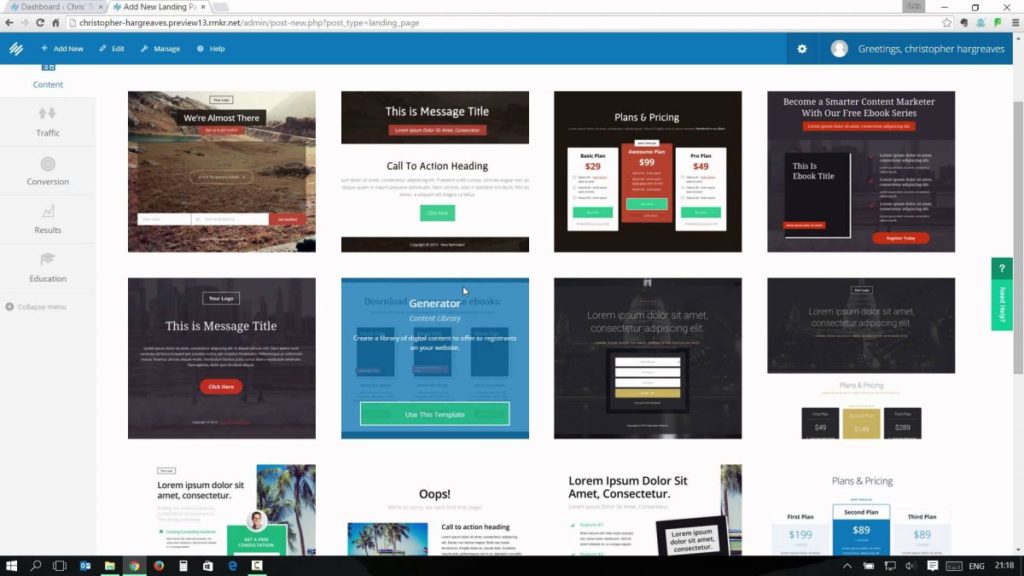Image resolution: width=1024 pixels, height=576 pixels.
Task: Choose the Oops! error page template
Action: [x=435, y=510]
